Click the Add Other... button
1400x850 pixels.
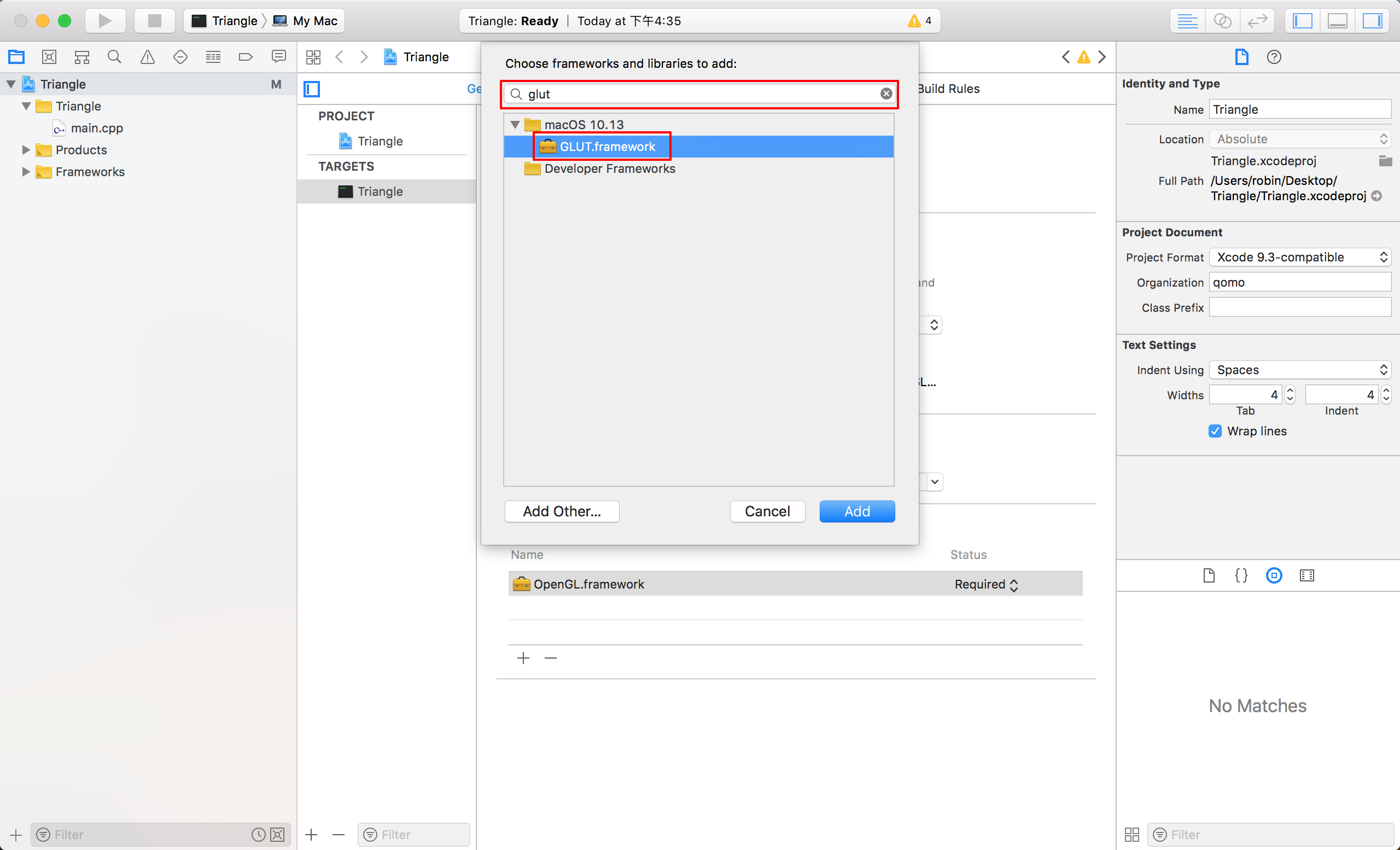coord(562,511)
